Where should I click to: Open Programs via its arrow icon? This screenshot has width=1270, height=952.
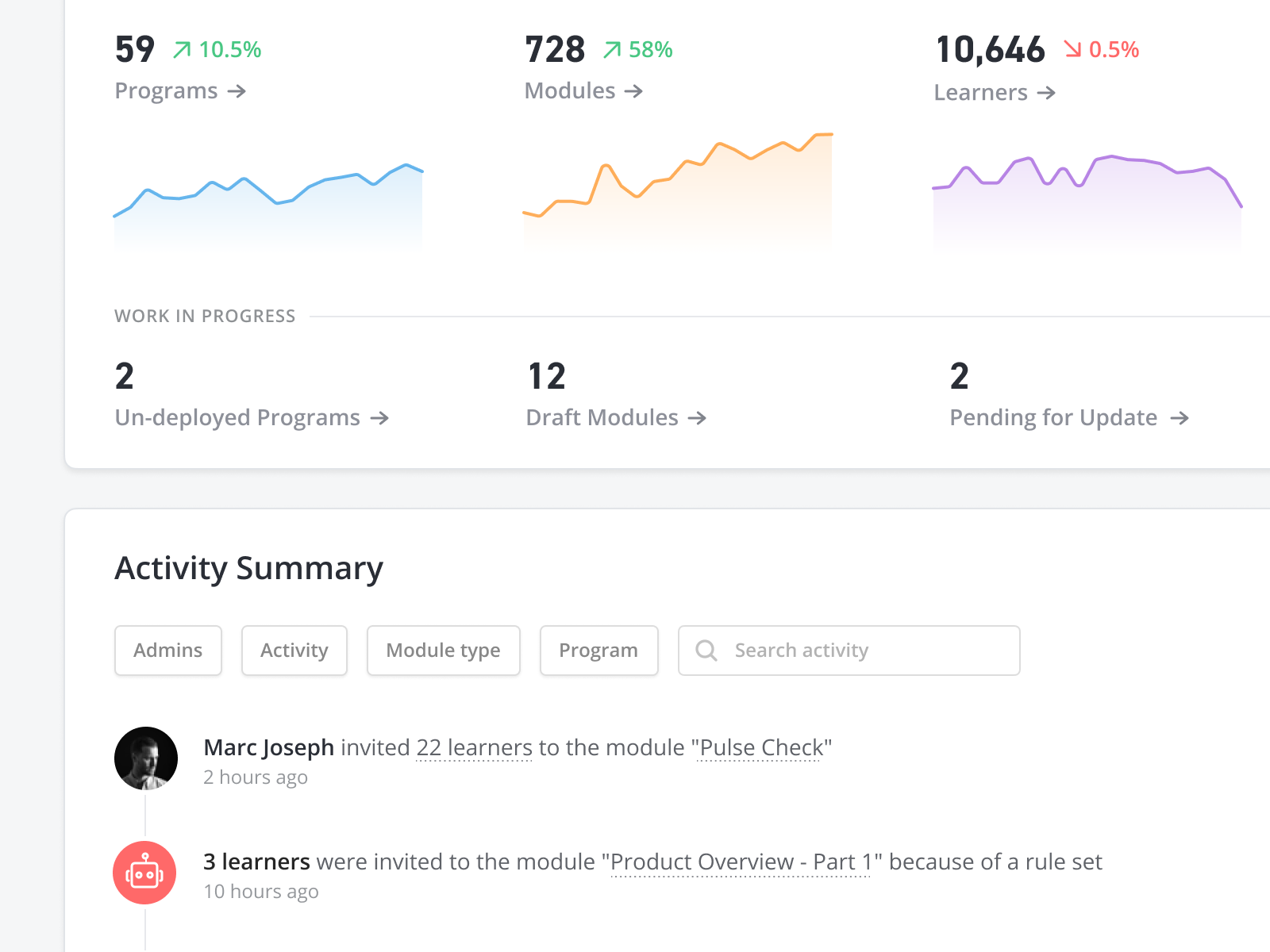click(x=237, y=91)
